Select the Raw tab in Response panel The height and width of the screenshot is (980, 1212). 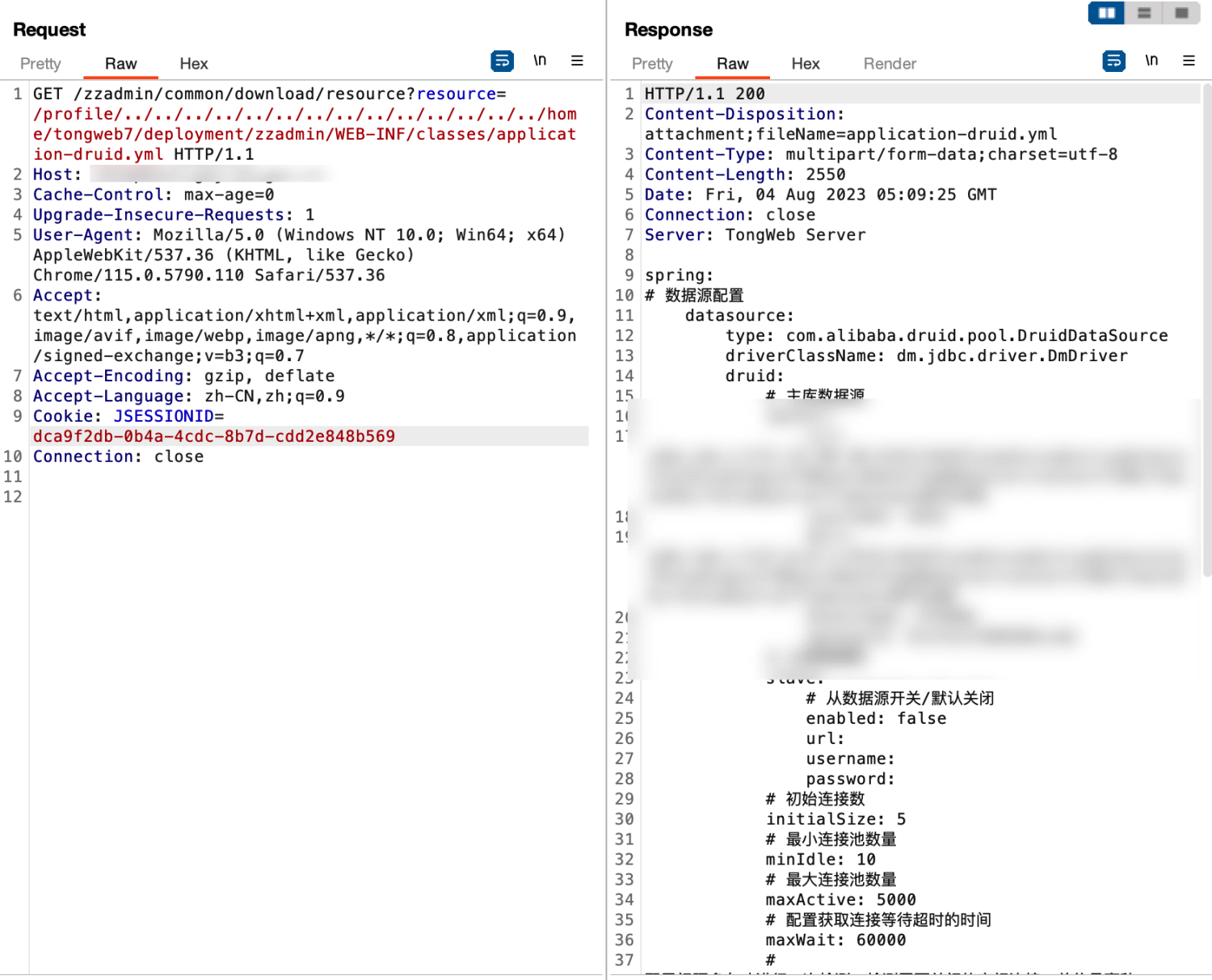click(732, 64)
